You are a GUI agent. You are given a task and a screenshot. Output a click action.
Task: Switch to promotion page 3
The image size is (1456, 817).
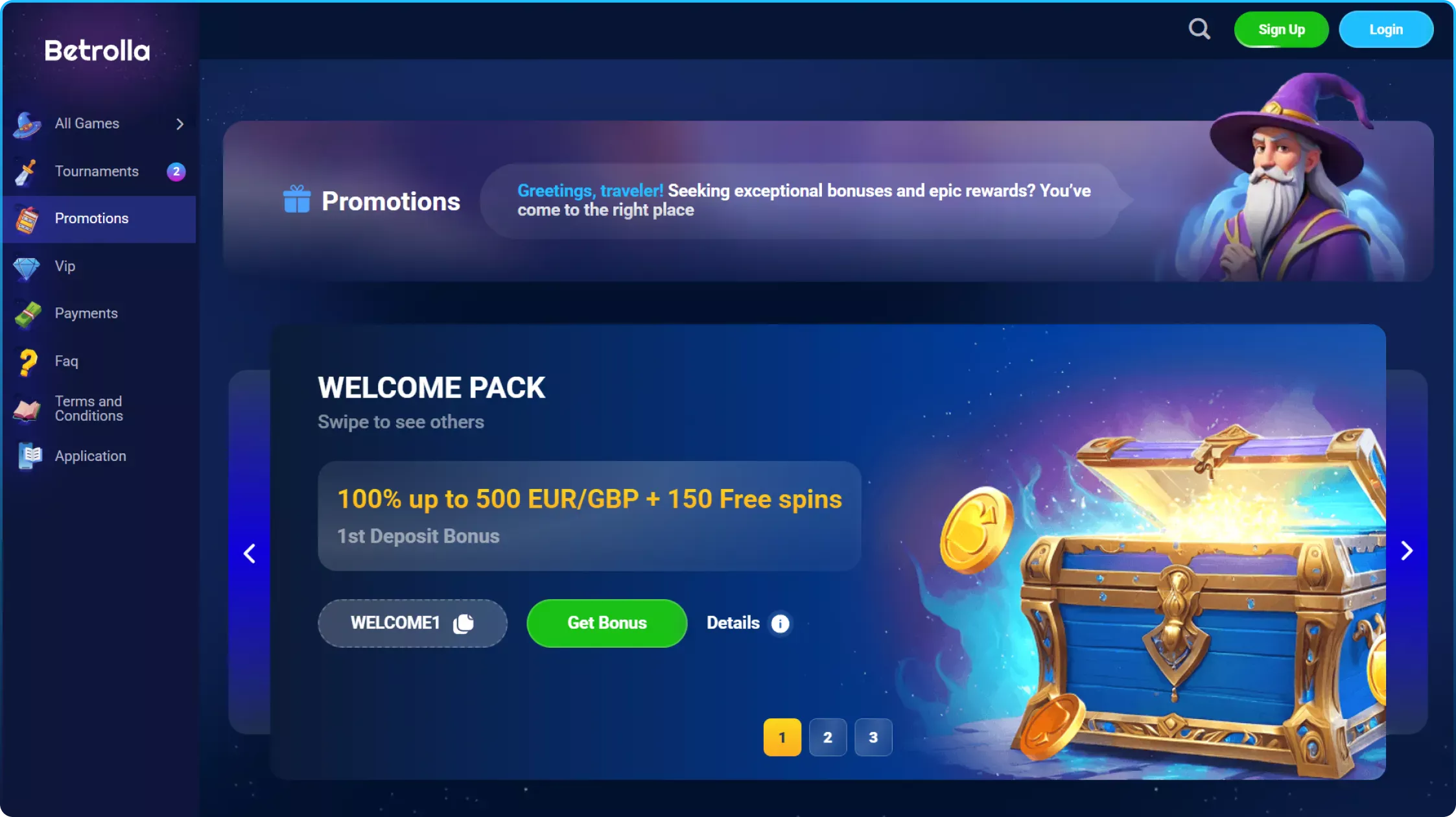click(x=873, y=737)
